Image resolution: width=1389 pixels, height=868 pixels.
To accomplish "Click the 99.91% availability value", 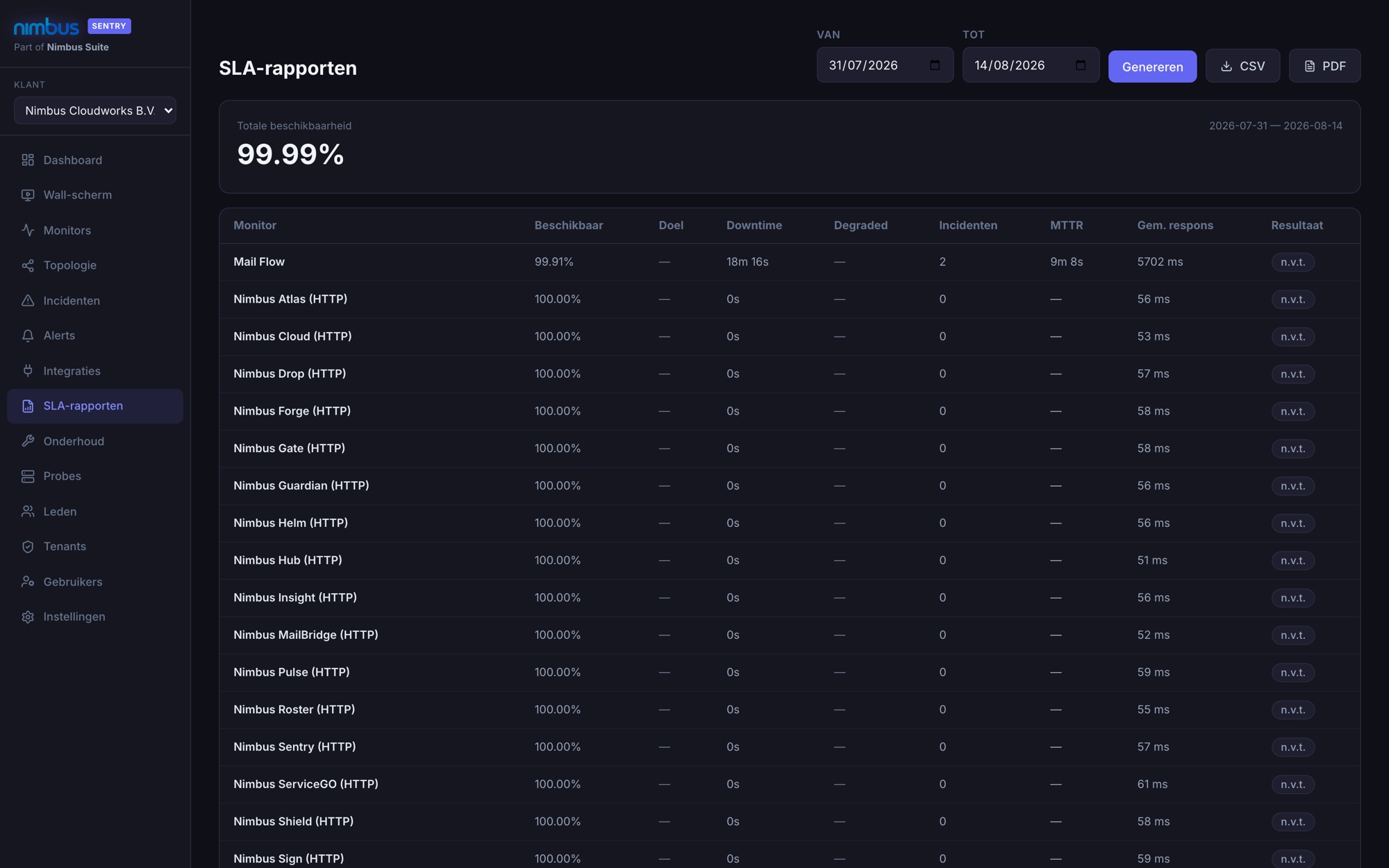I will pos(554,262).
